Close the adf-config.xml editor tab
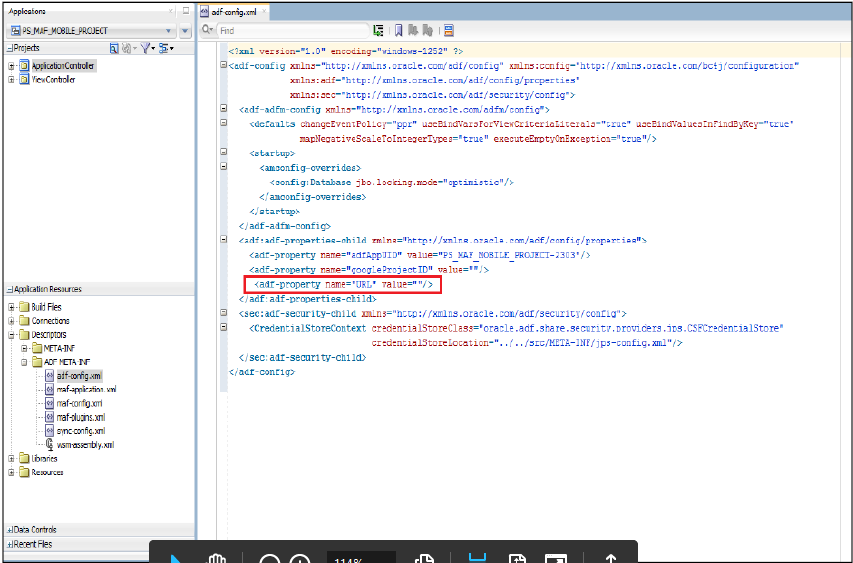This screenshot has height=563, width=853. [264, 11]
